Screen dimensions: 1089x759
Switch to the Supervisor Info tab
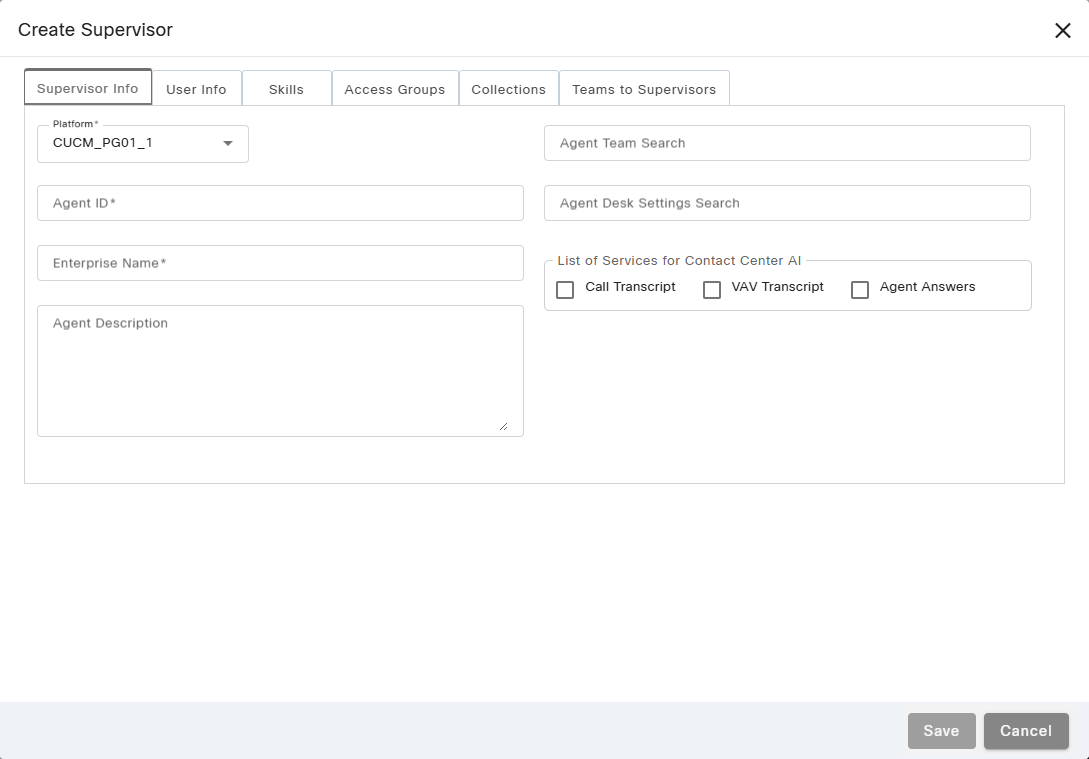coord(88,88)
